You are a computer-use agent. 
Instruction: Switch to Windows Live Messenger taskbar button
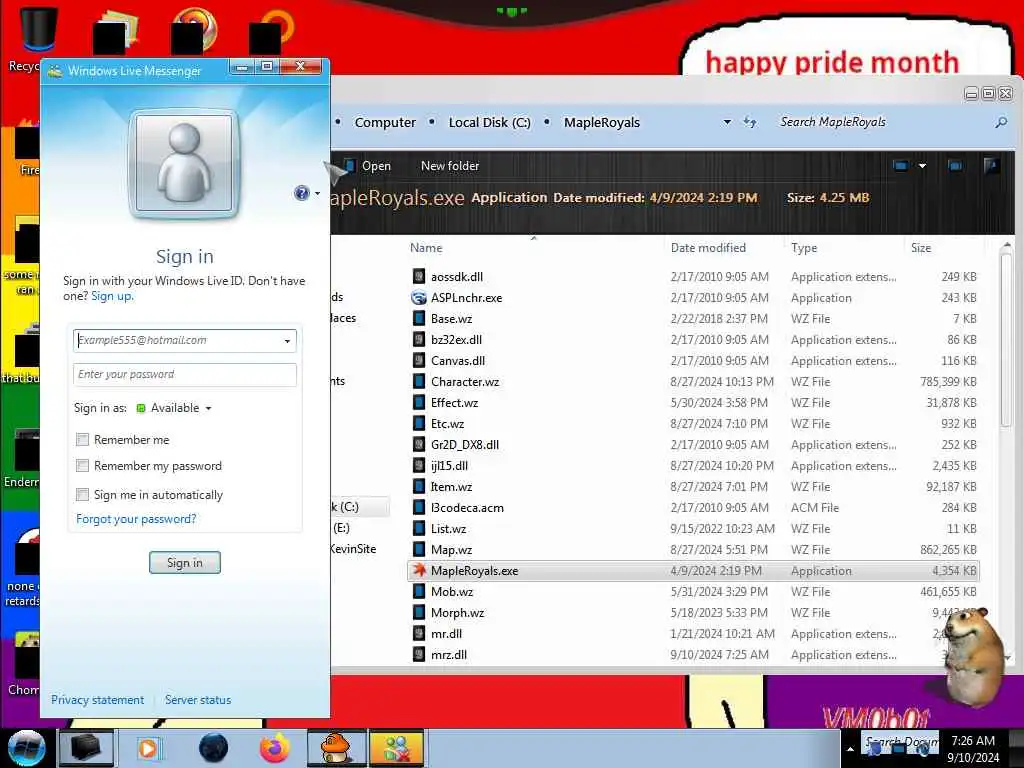[396, 748]
